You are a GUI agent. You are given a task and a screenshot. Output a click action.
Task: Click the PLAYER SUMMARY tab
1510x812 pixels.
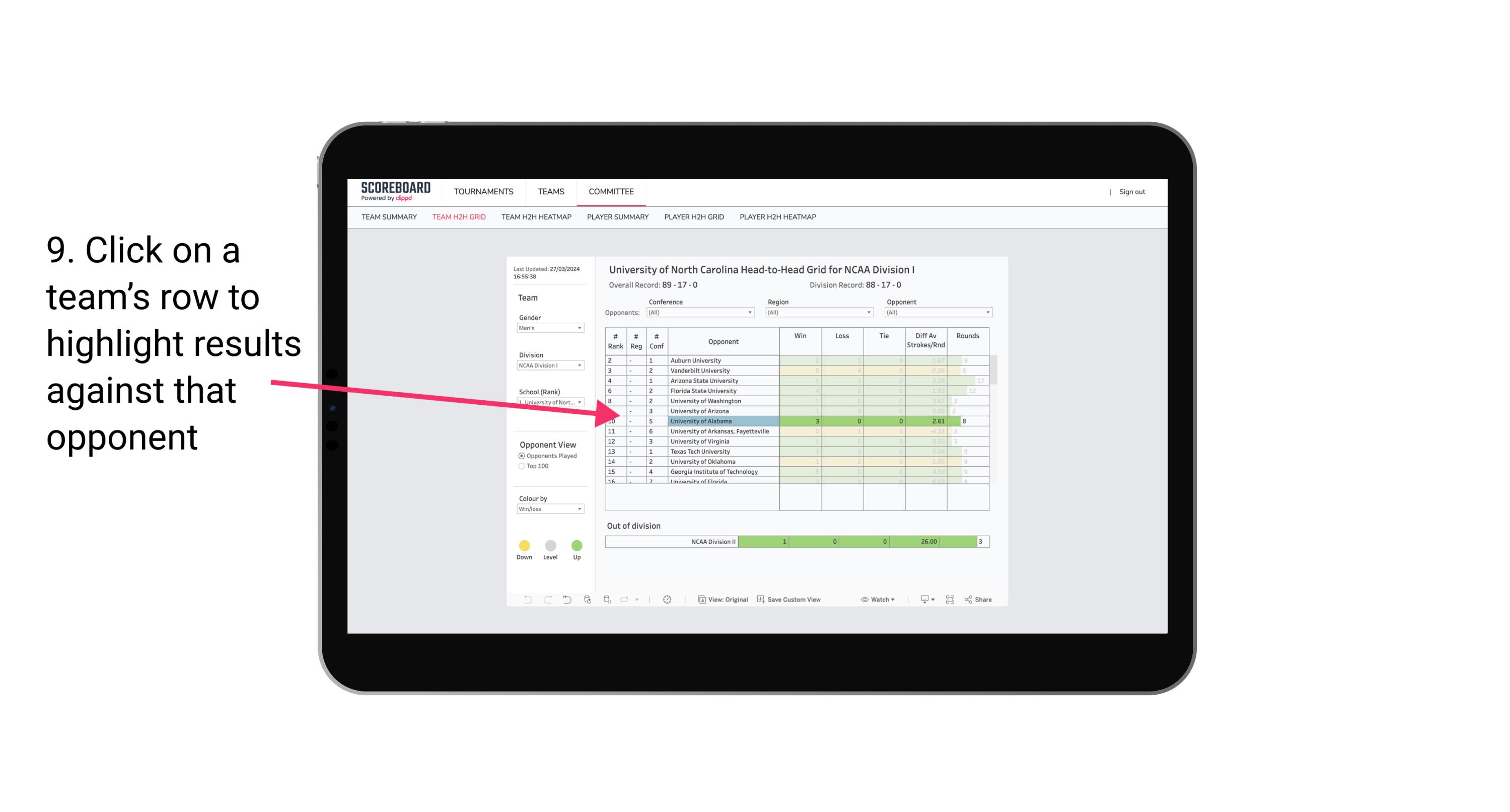(617, 218)
